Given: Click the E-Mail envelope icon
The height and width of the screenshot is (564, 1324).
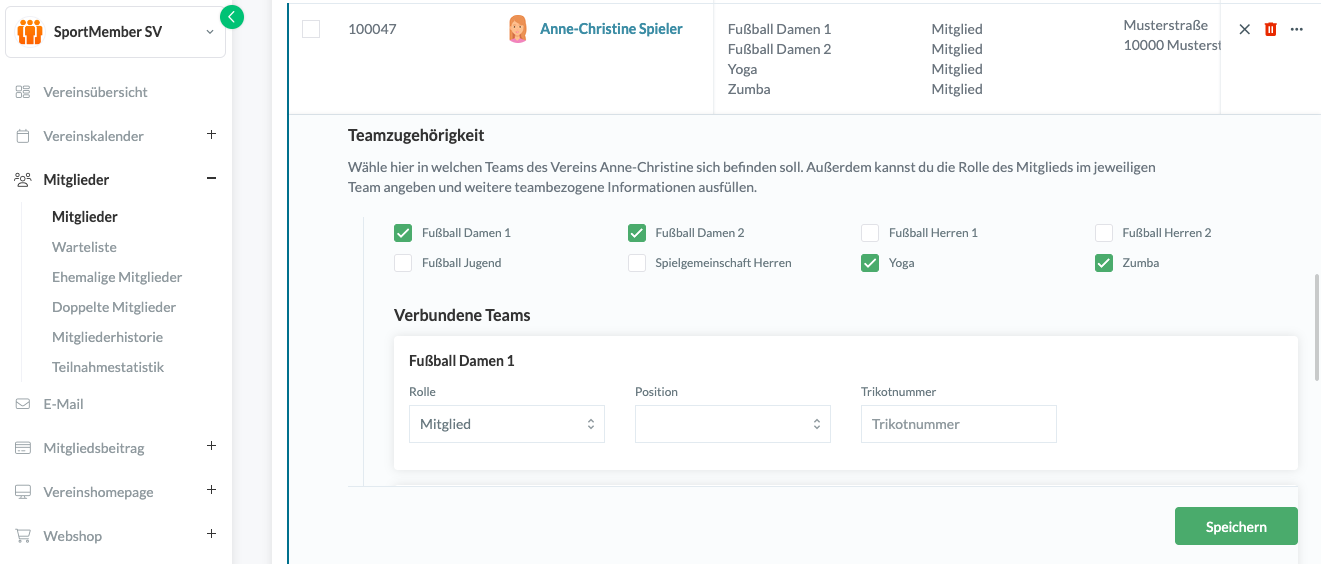Looking at the screenshot, I should click(23, 404).
